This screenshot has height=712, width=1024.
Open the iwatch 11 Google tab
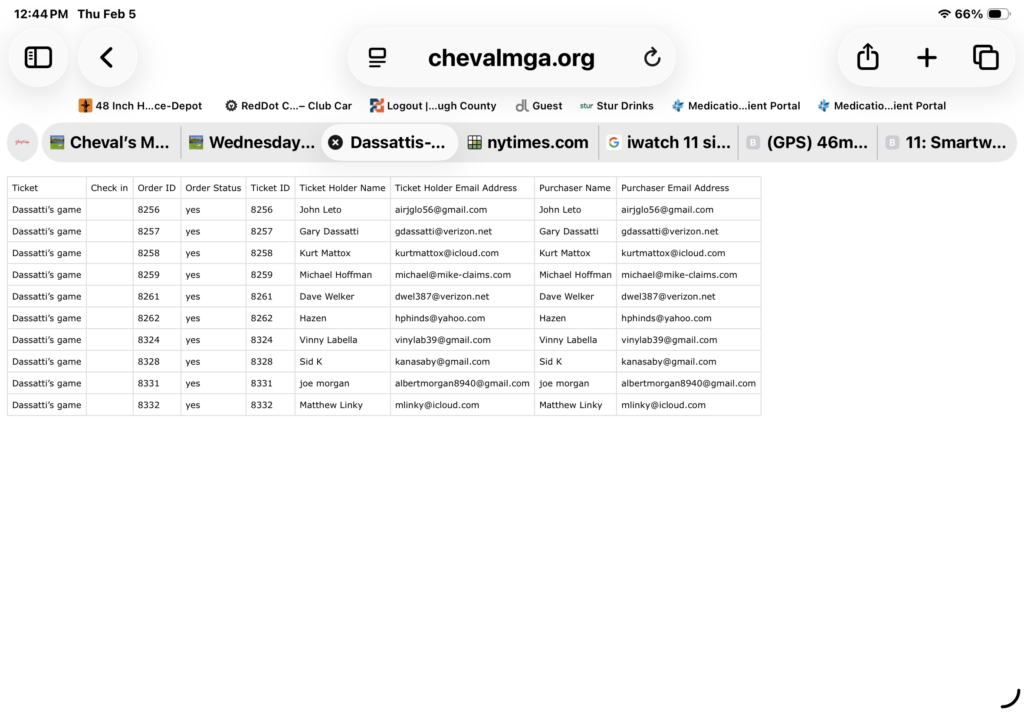coord(668,142)
